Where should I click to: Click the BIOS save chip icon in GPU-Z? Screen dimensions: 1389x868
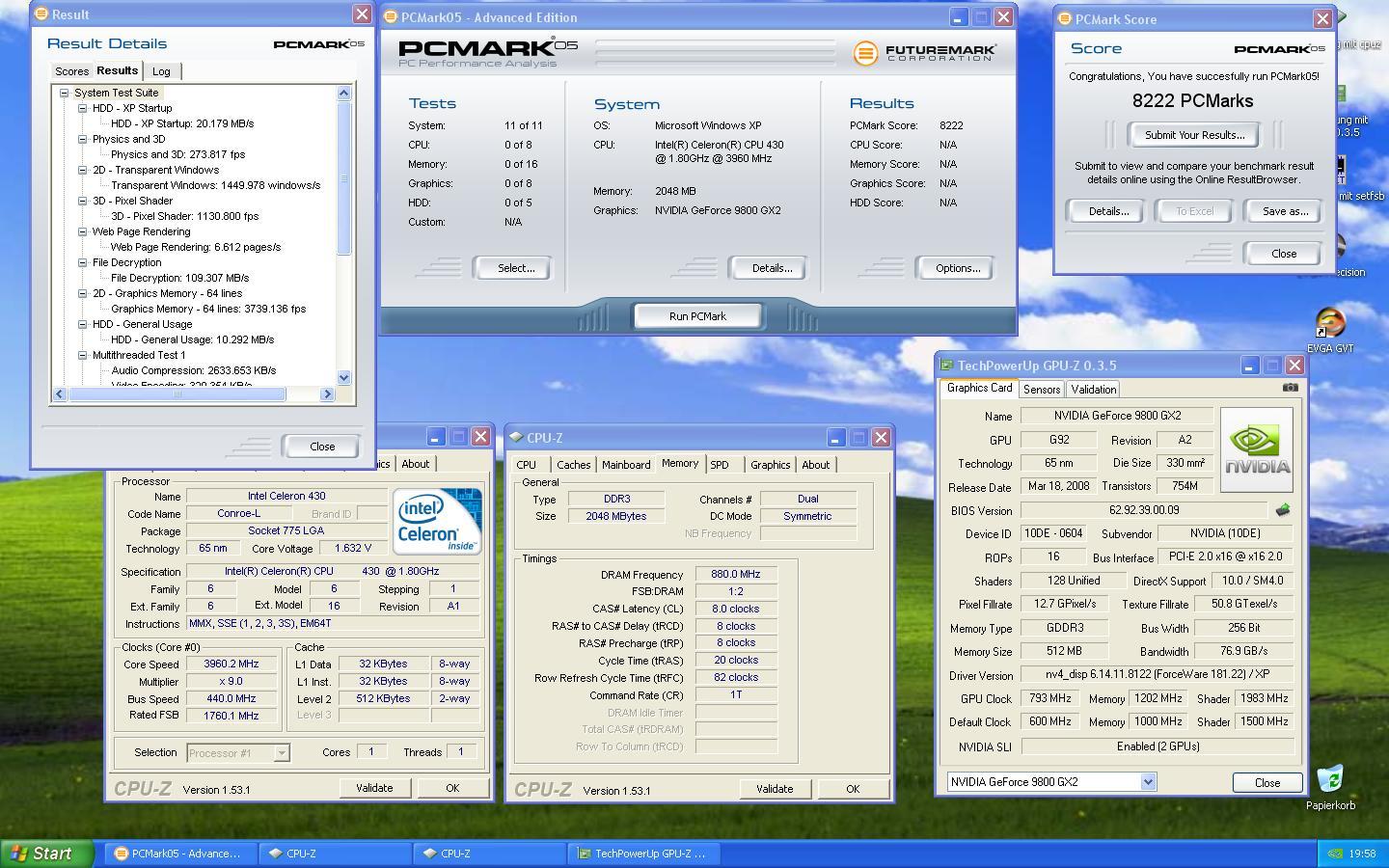pyautogui.click(x=1283, y=510)
